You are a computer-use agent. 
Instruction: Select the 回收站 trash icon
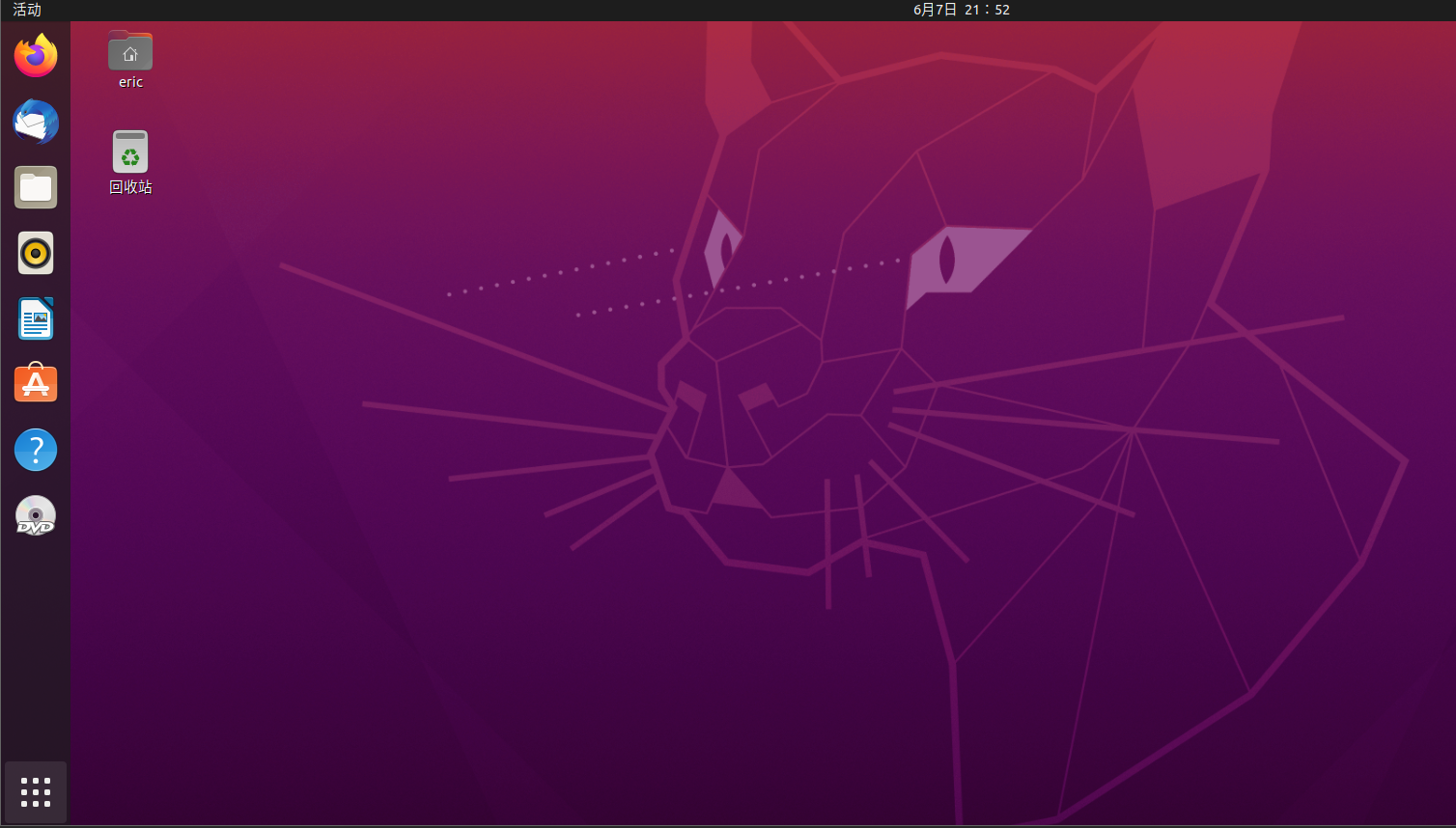[x=130, y=152]
